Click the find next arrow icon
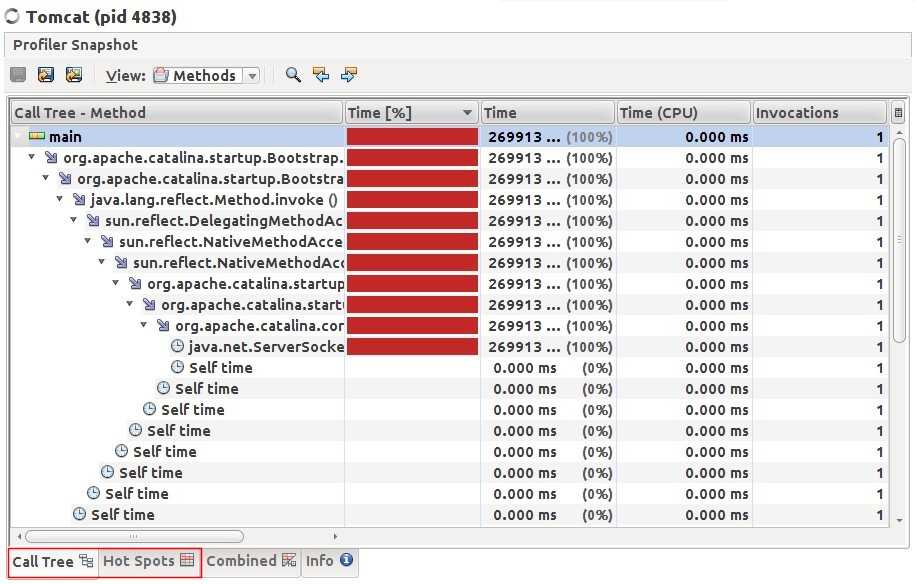The height and width of the screenshot is (584, 916). [x=349, y=75]
